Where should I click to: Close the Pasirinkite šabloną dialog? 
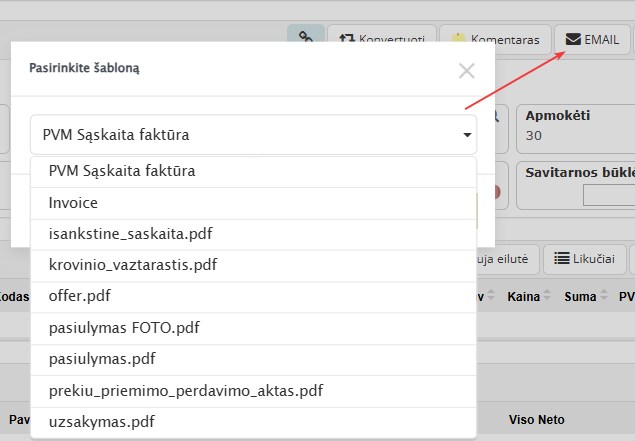pos(466,70)
